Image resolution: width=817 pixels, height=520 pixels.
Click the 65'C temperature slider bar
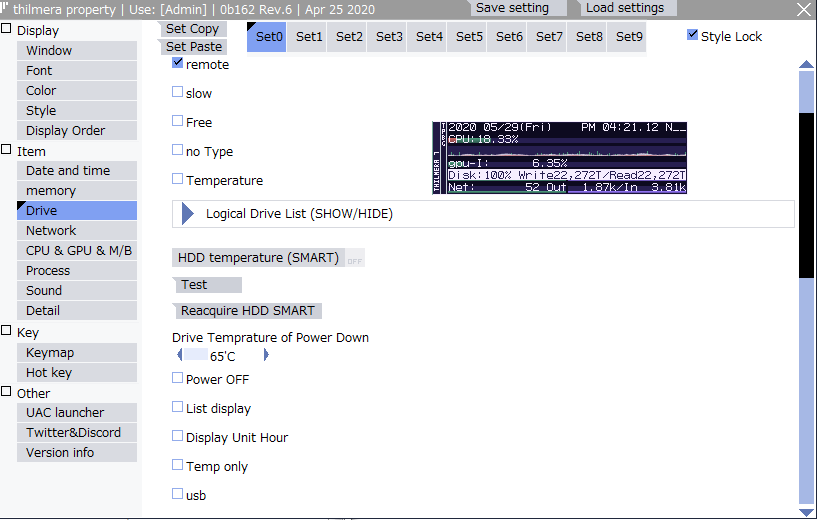click(222, 355)
